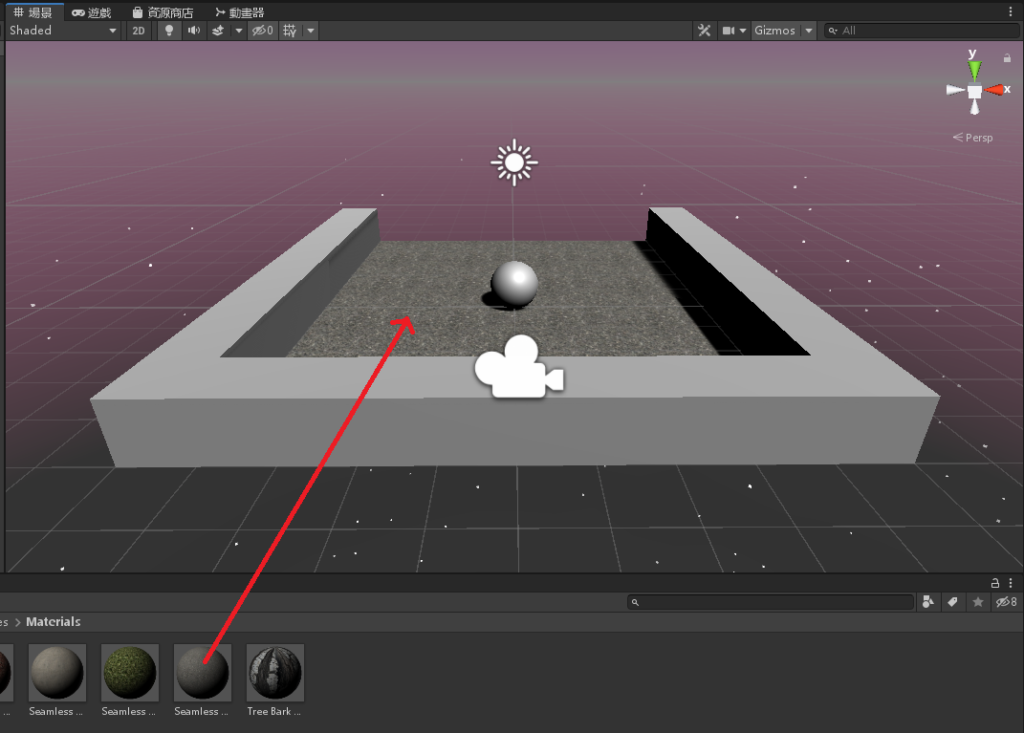
Task: Open the scene effects dropdown arrow
Action: point(239,31)
